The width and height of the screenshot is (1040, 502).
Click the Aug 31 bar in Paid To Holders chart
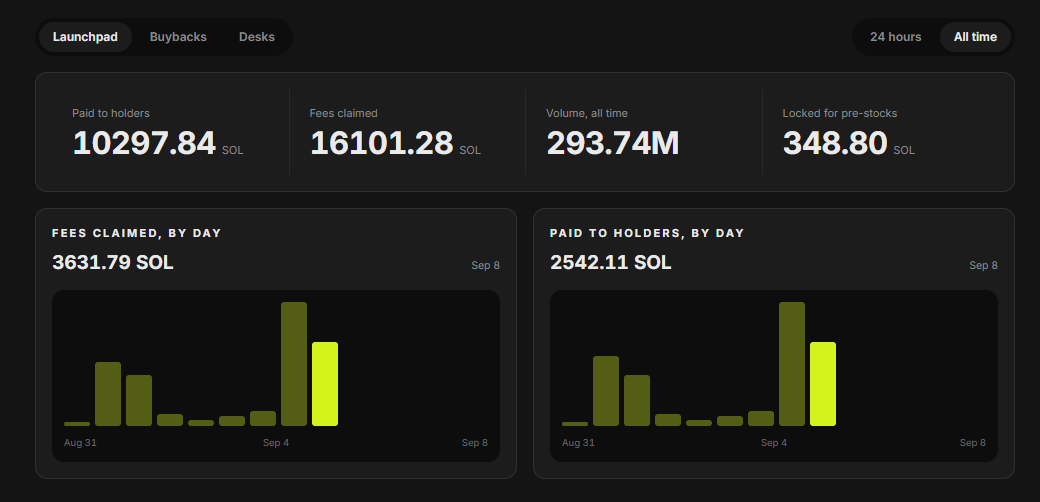tap(574, 424)
